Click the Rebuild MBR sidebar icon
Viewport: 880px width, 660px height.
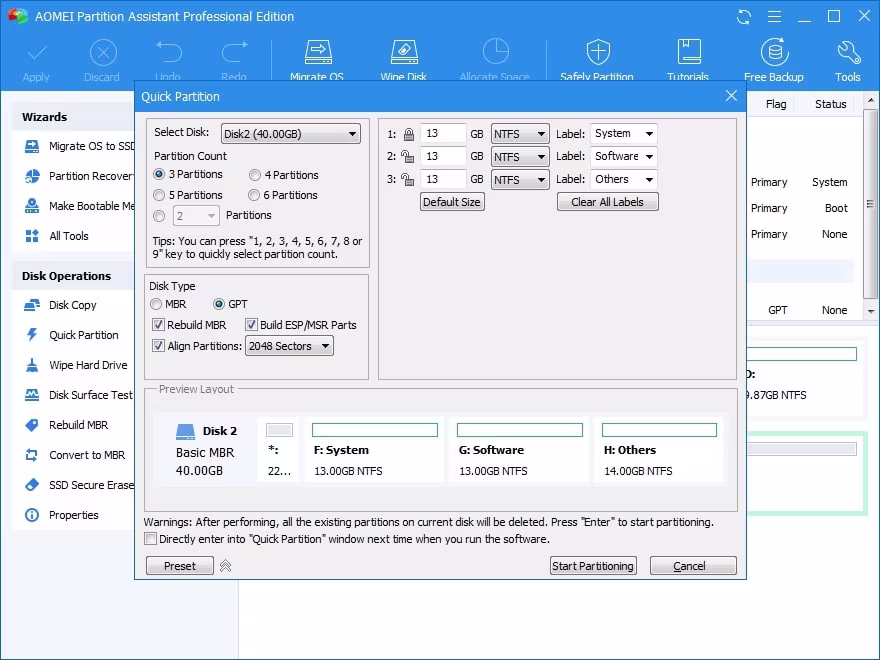[x=32, y=425]
